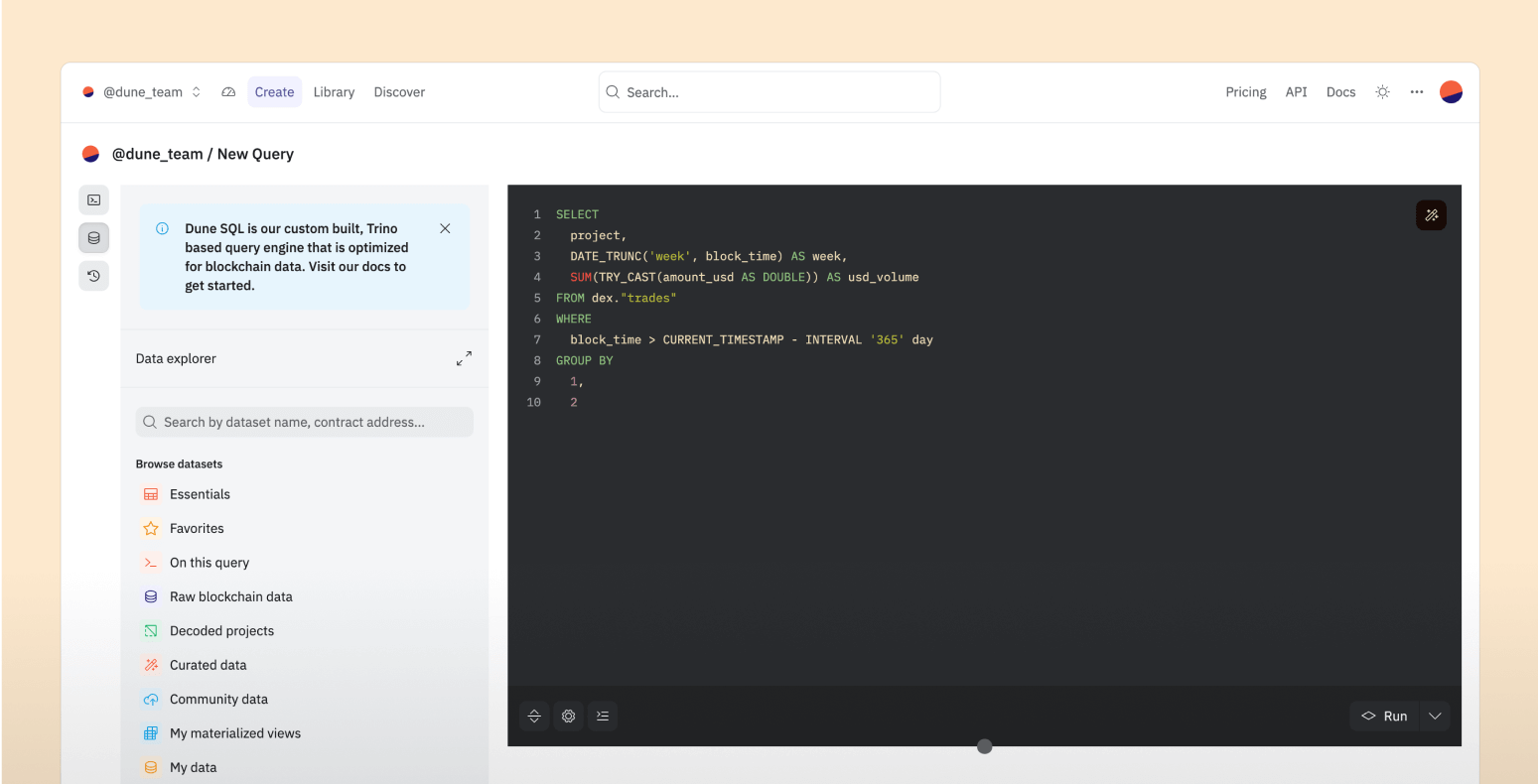Click the top Search field
Viewport: 1538px width, 784px height.
tap(769, 91)
